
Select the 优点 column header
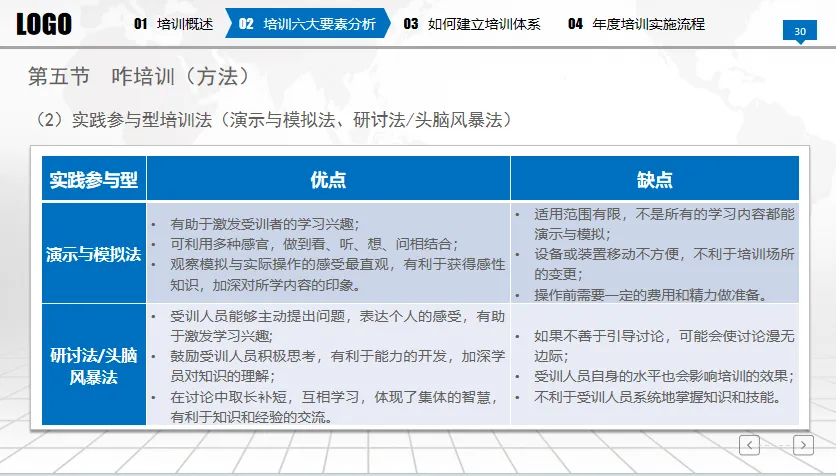(328, 179)
